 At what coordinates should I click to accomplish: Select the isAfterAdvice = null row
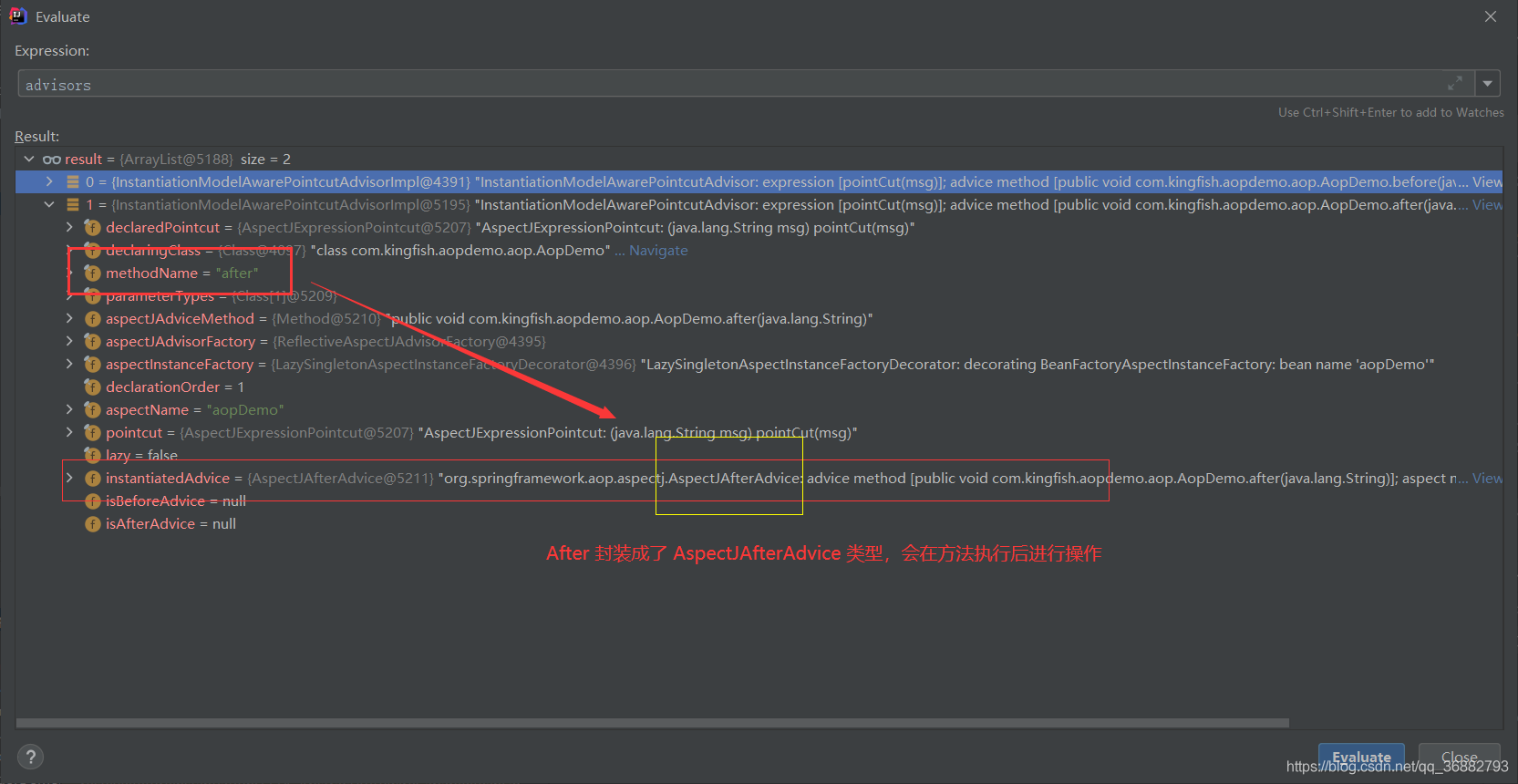759,523
